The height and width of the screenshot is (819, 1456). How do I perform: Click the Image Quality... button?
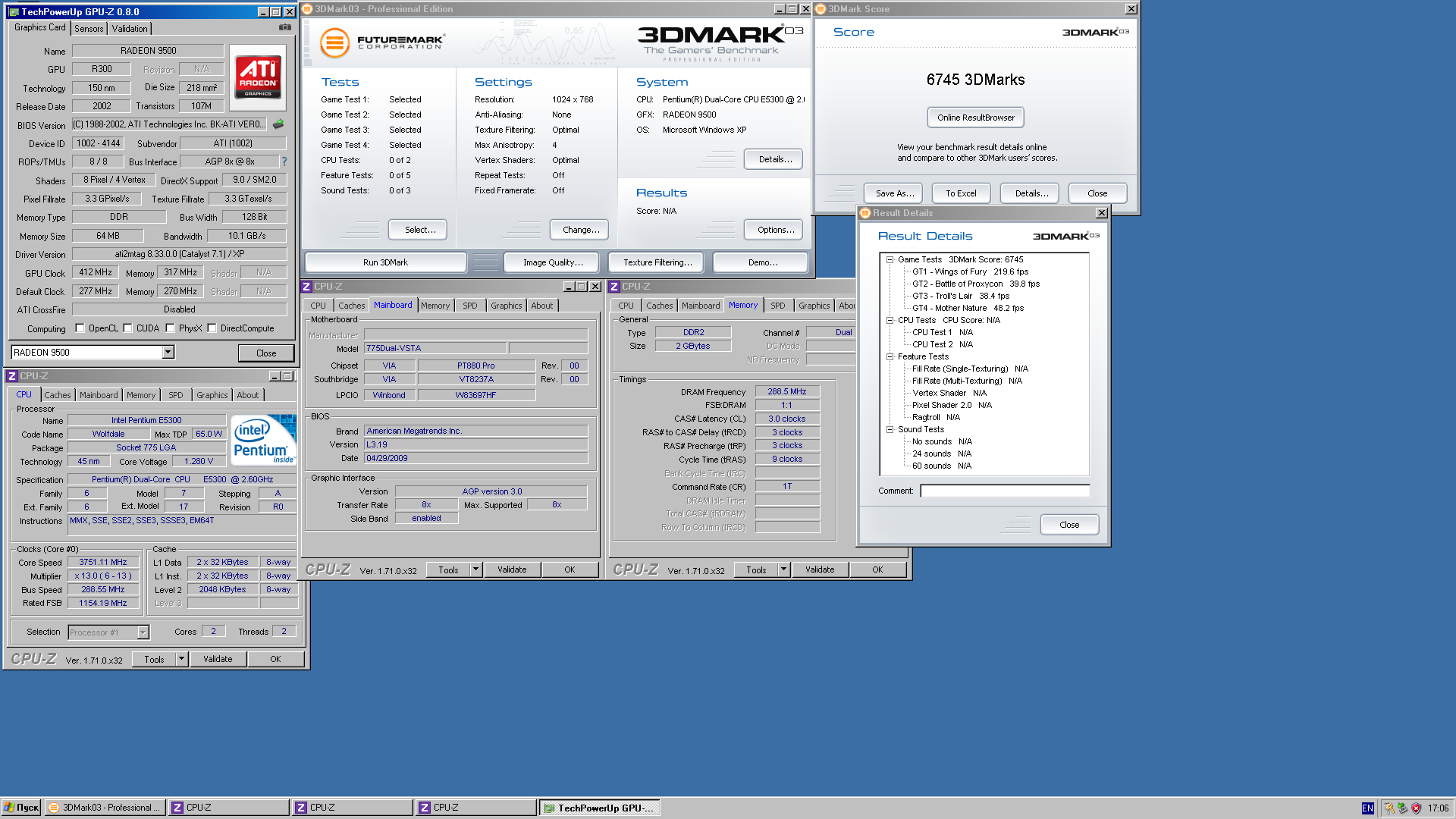coord(553,262)
